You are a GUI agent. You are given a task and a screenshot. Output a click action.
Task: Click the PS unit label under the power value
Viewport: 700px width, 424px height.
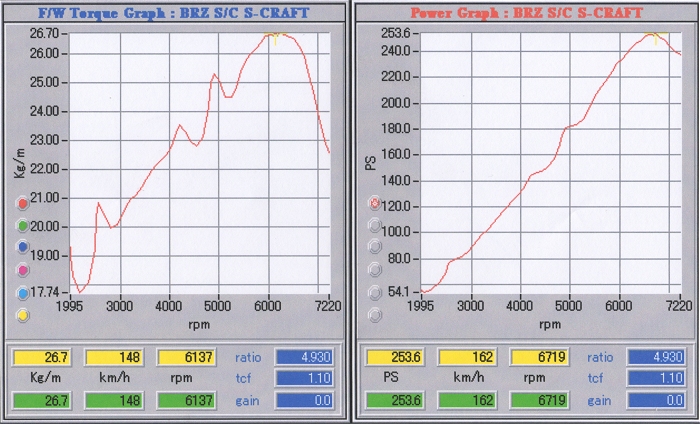pyautogui.click(x=391, y=377)
